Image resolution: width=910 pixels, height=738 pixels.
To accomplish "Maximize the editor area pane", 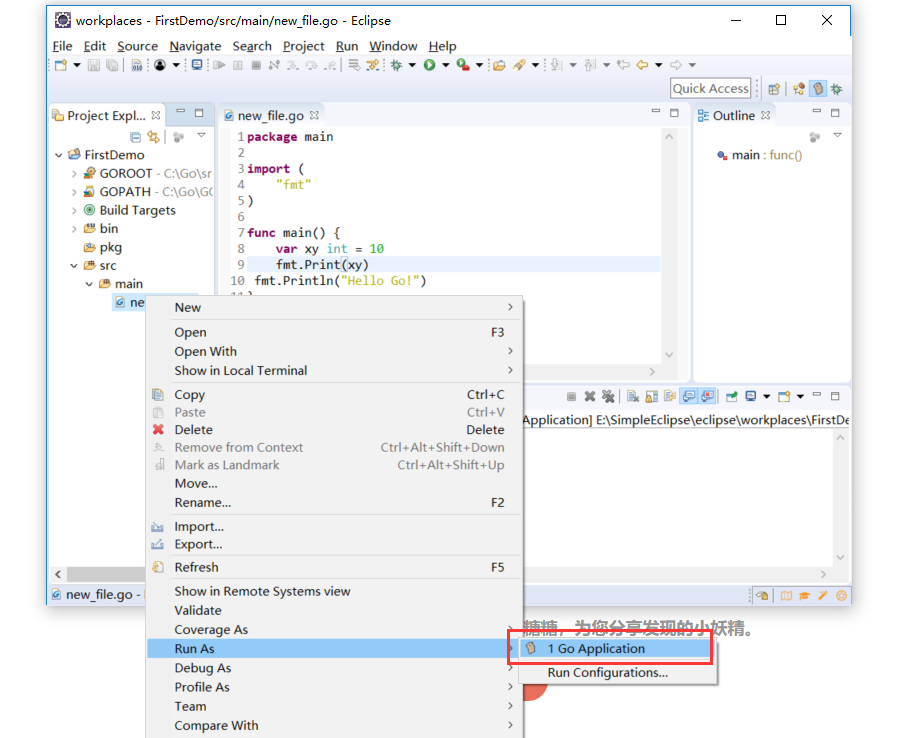I will click(674, 113).
